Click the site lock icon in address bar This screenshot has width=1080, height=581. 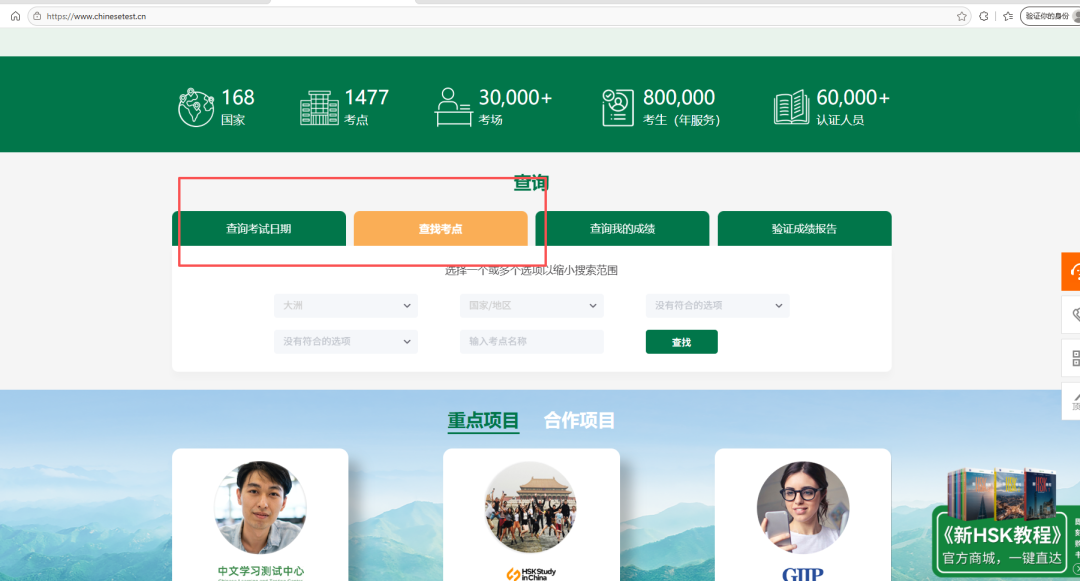[x=37, y=16]
